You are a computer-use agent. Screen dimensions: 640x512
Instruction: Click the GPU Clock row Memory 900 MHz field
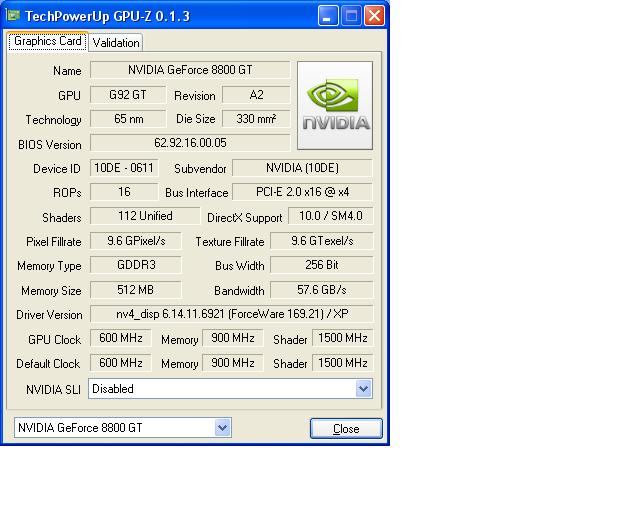coord(233,338)
